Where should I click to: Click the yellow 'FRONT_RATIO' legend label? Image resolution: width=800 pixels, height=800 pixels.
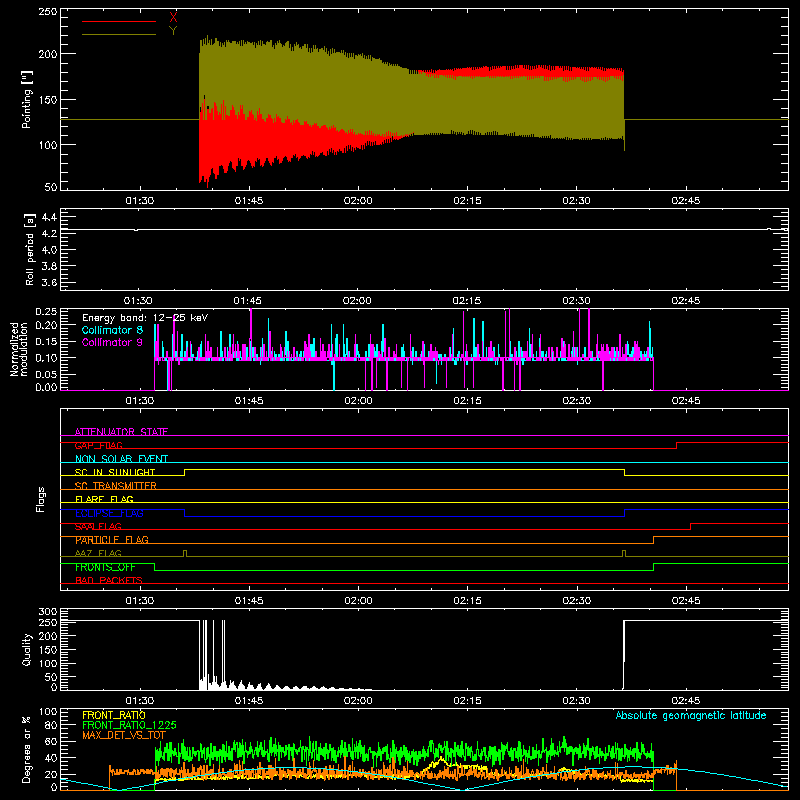coord(114,715)
